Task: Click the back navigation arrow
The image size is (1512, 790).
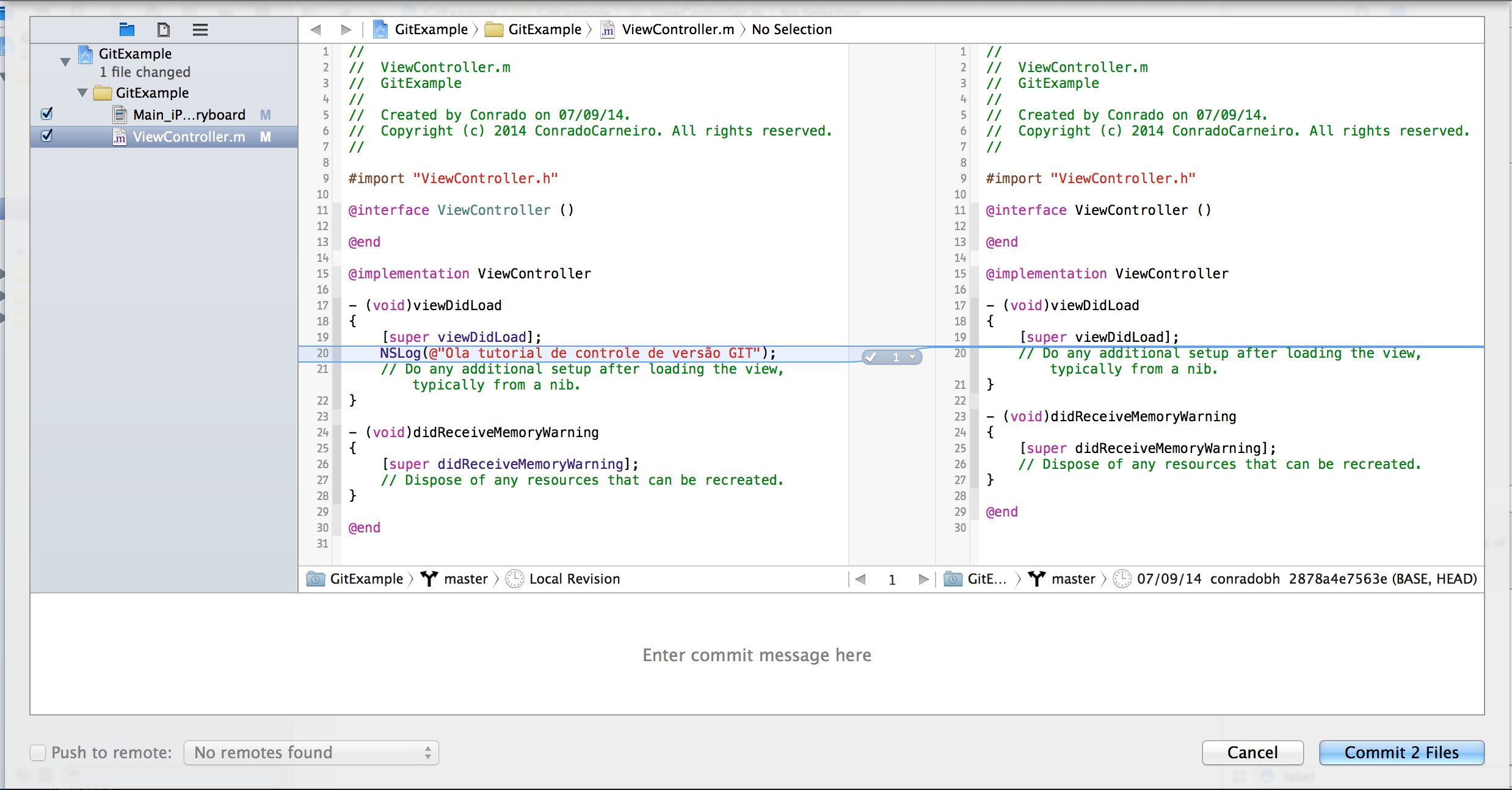Action: 316,29
